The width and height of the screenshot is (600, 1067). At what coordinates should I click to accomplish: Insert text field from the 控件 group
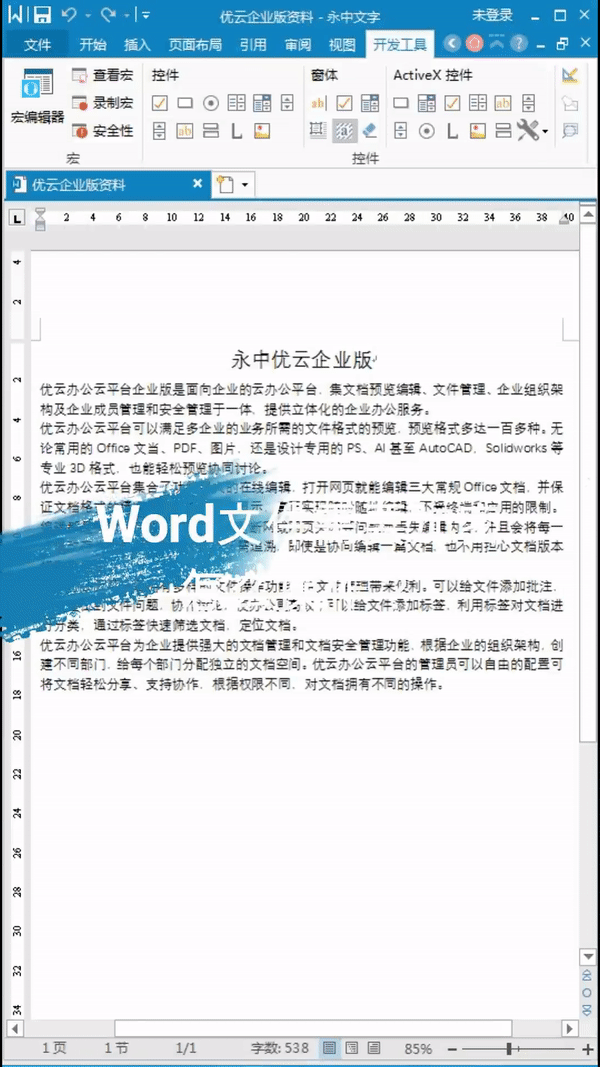(185, 131)
